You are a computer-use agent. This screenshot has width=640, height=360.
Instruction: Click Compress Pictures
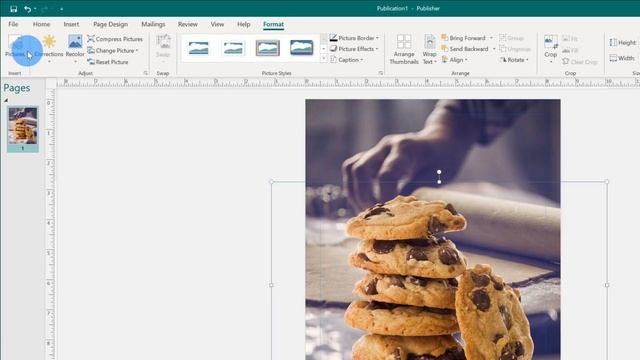pyautogui.click(x=115, y=39)
